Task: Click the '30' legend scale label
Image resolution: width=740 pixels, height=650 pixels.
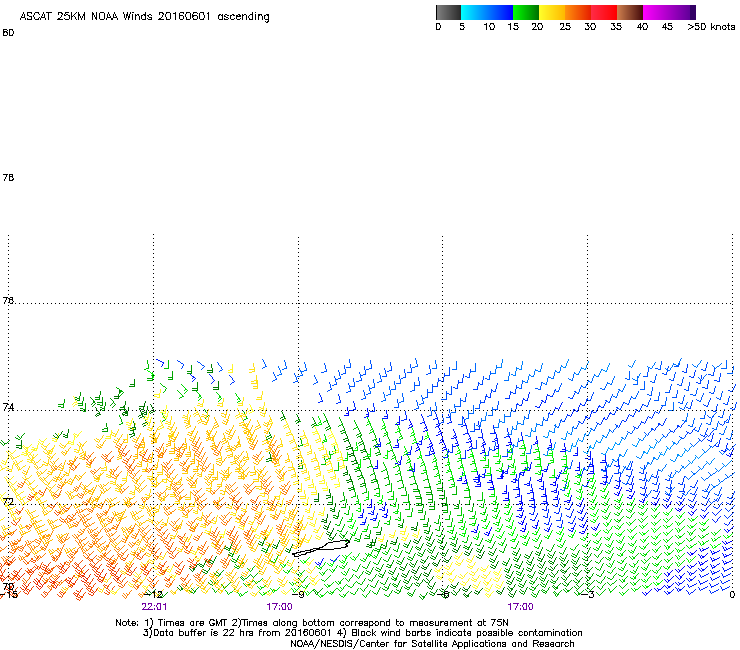Action: (590, 27)
